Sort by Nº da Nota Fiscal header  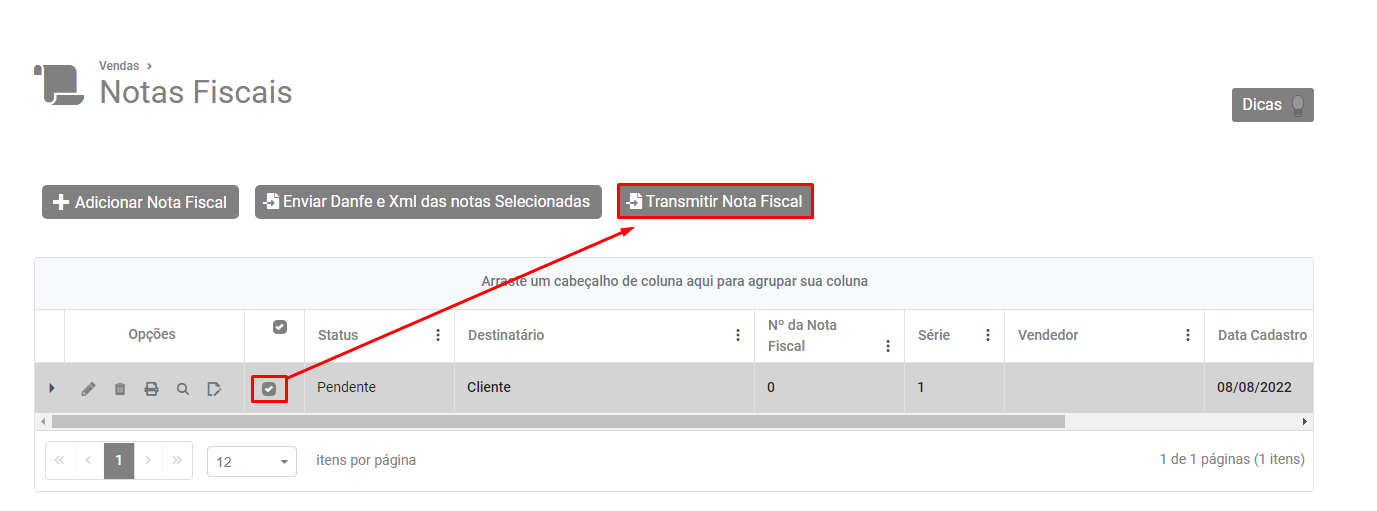coord(803,335)
